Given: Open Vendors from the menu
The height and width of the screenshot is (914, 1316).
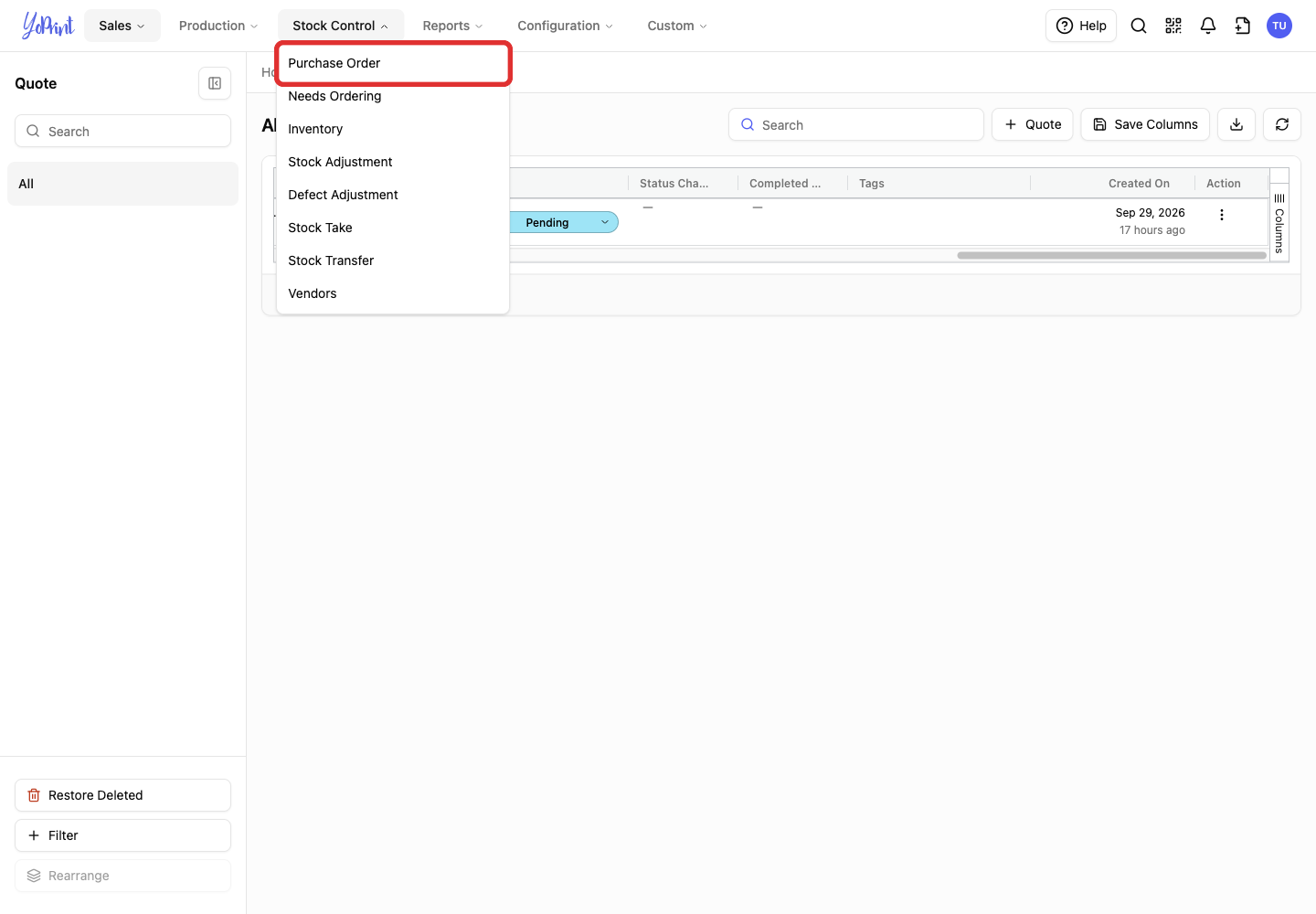Looking at the screenshot, I should [x=393, y=293].
